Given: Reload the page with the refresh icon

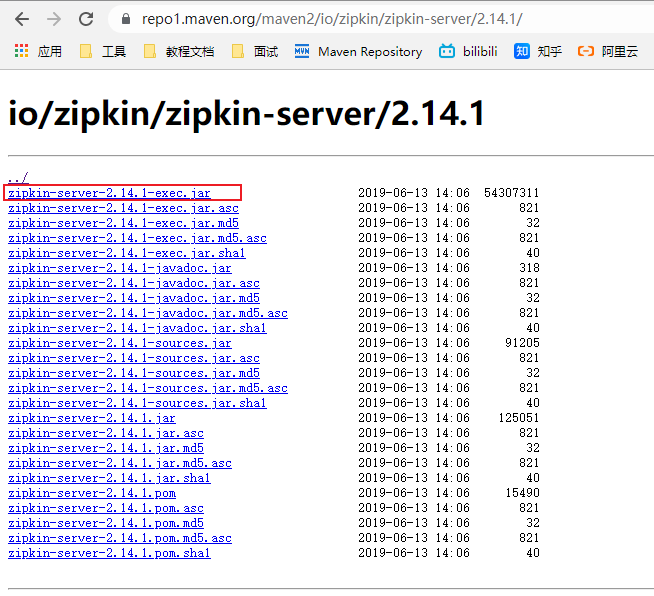Looking at the screenshot, I should (86, 19).
